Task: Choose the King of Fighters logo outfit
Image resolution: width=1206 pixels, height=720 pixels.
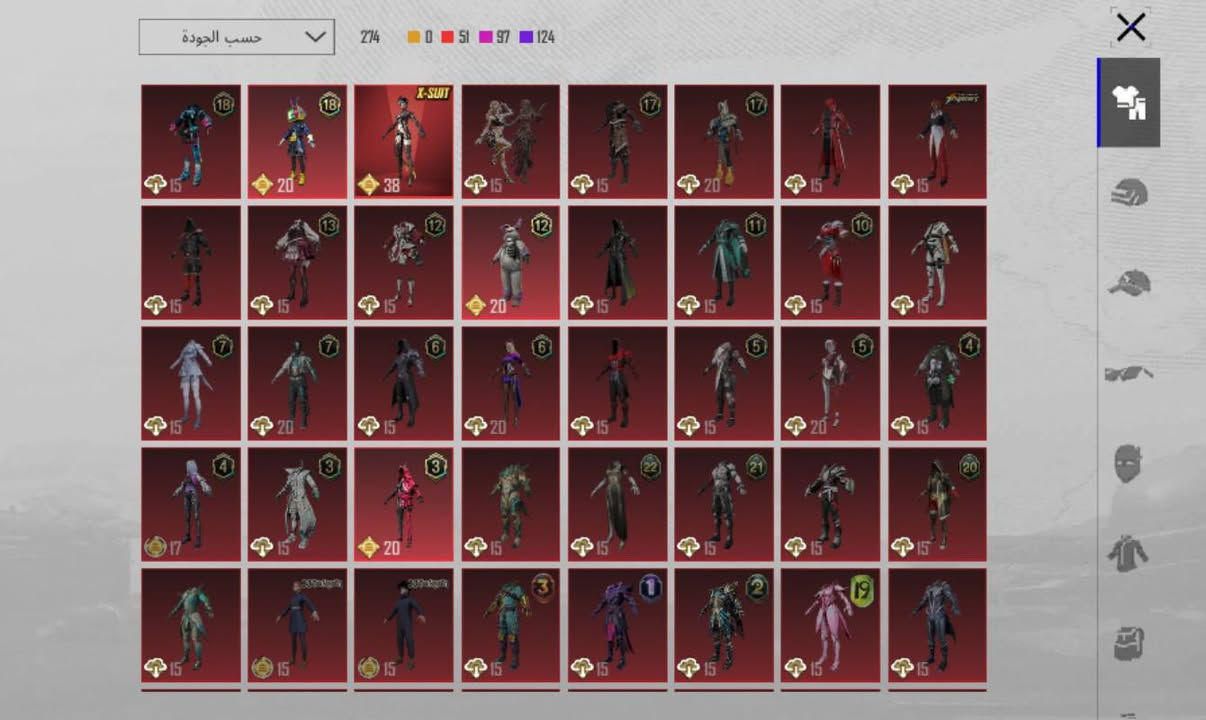Action: (x=937, y=141)
